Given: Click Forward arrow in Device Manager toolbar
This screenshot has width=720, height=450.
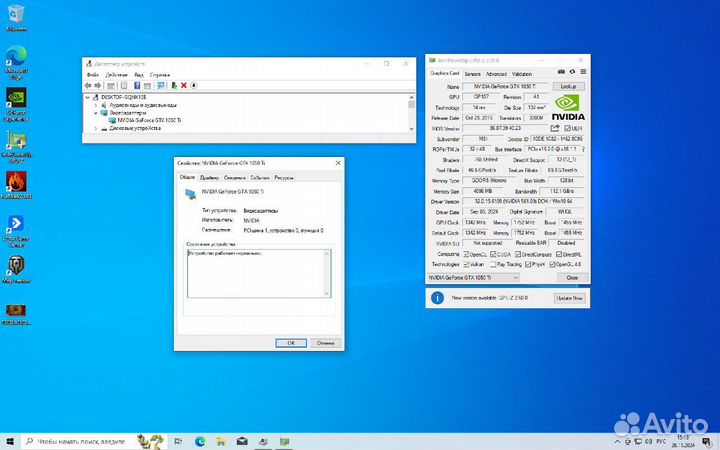Looking at the screenshot, I should (x=97, y=86).
